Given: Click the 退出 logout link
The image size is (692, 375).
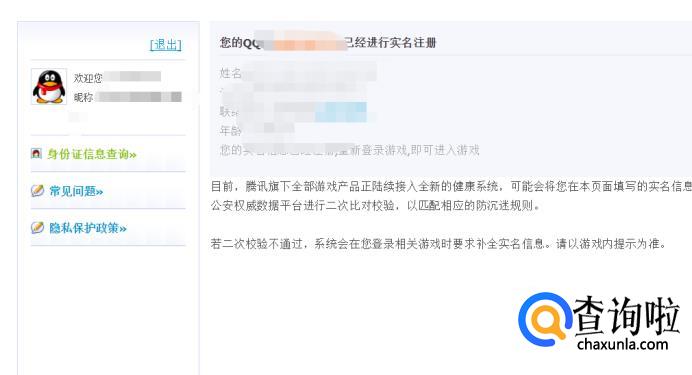Looking at the screenshot, I should (165, 45).
